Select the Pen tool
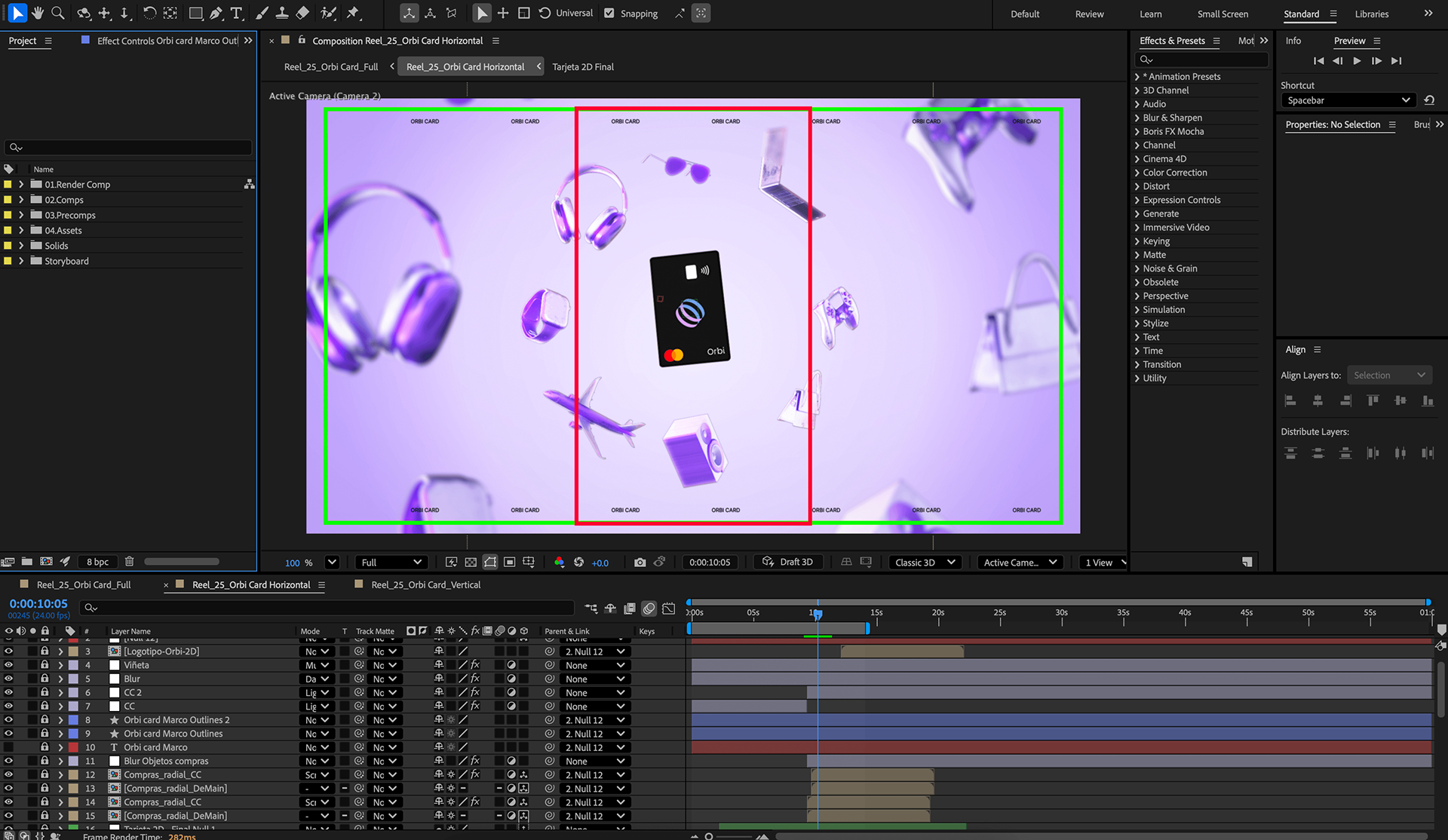This screenshot has width=1448, height=840. coord(216,13)
